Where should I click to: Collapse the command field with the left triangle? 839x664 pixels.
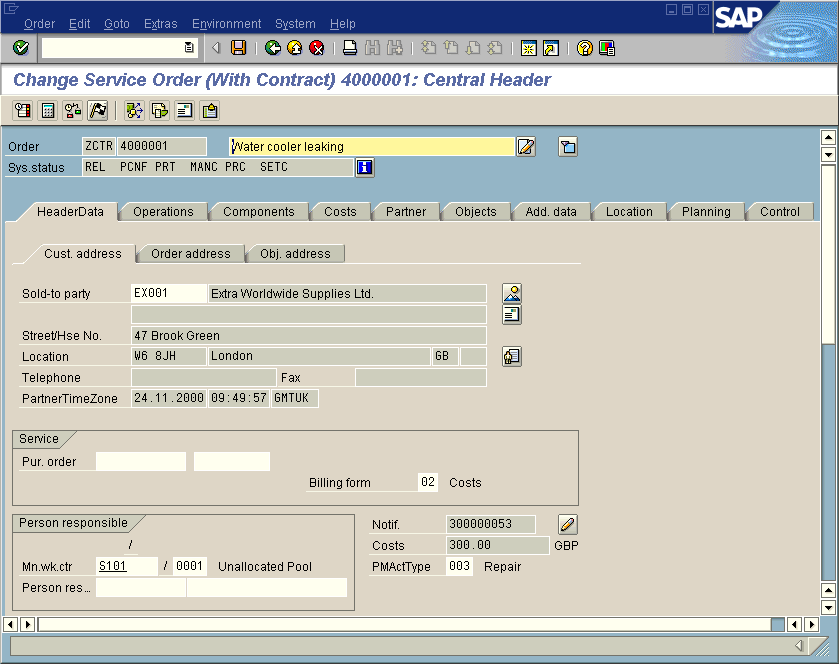pyautogui.click(x=216, y=48)
